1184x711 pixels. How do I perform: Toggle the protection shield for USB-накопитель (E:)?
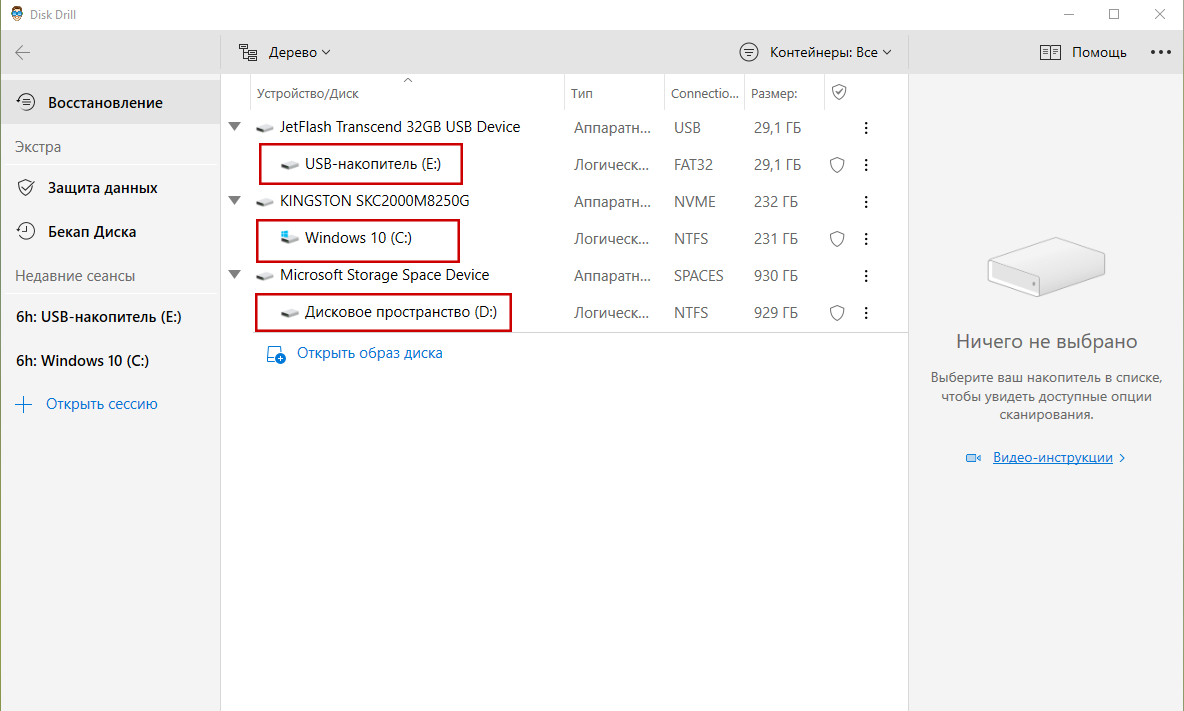(837, 165)
